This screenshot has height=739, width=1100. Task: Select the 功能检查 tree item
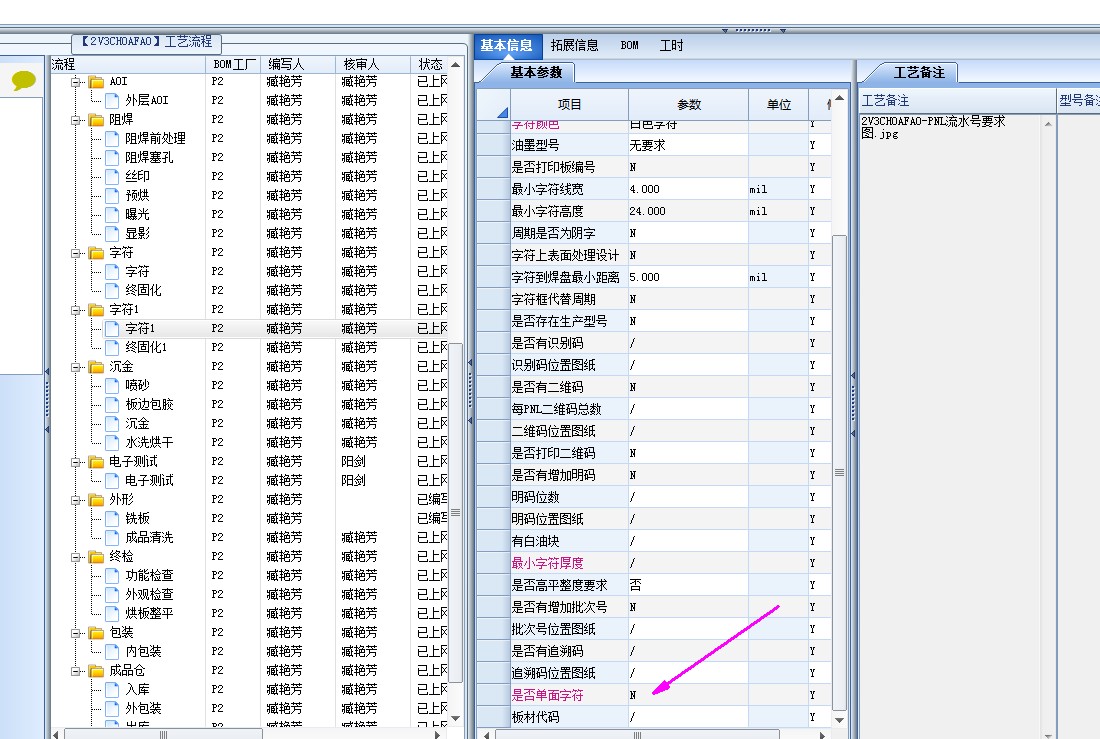tap(149, 575)
